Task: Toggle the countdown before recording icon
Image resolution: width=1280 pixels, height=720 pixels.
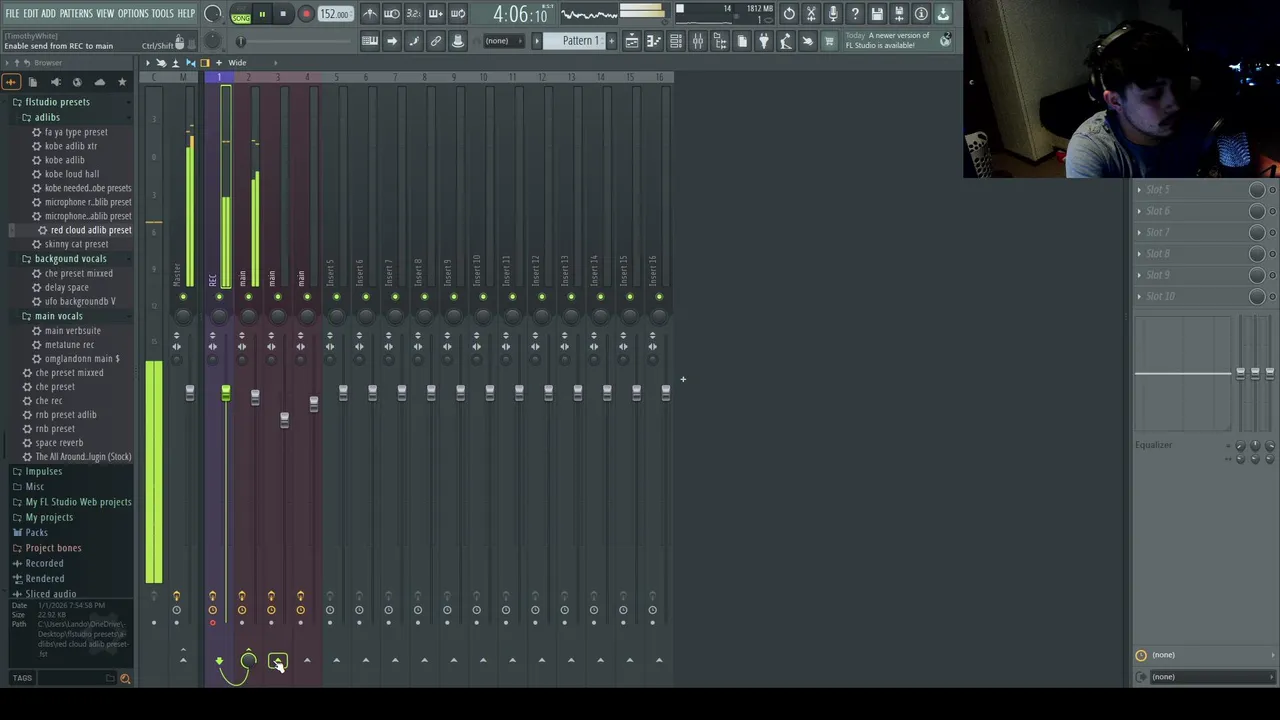Action: pyautogui.click(x=413, y=14)
